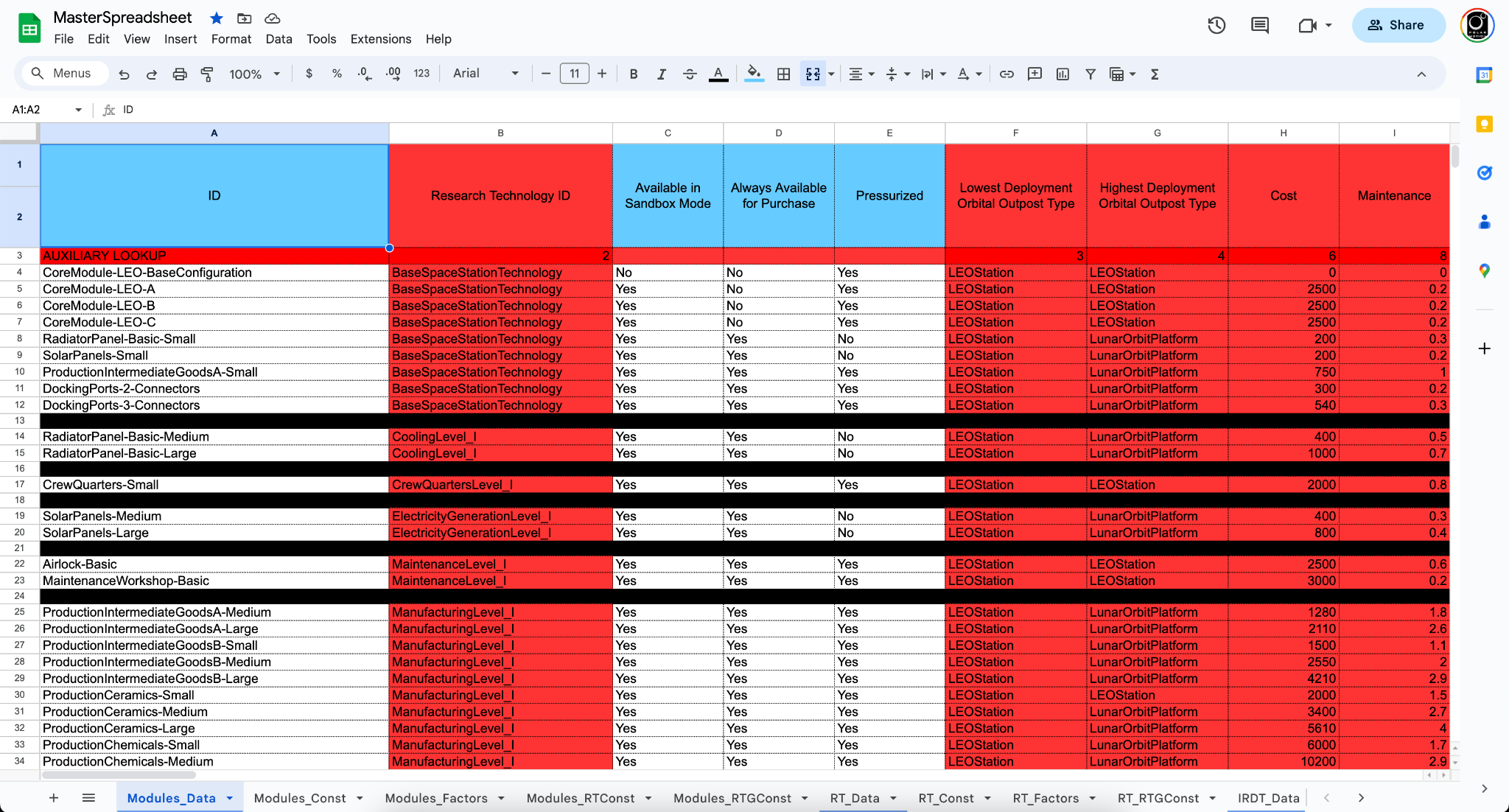The width and height of the screenshot is (1509, 812).
Task: View the cloud document status icon
Action: 273,18
